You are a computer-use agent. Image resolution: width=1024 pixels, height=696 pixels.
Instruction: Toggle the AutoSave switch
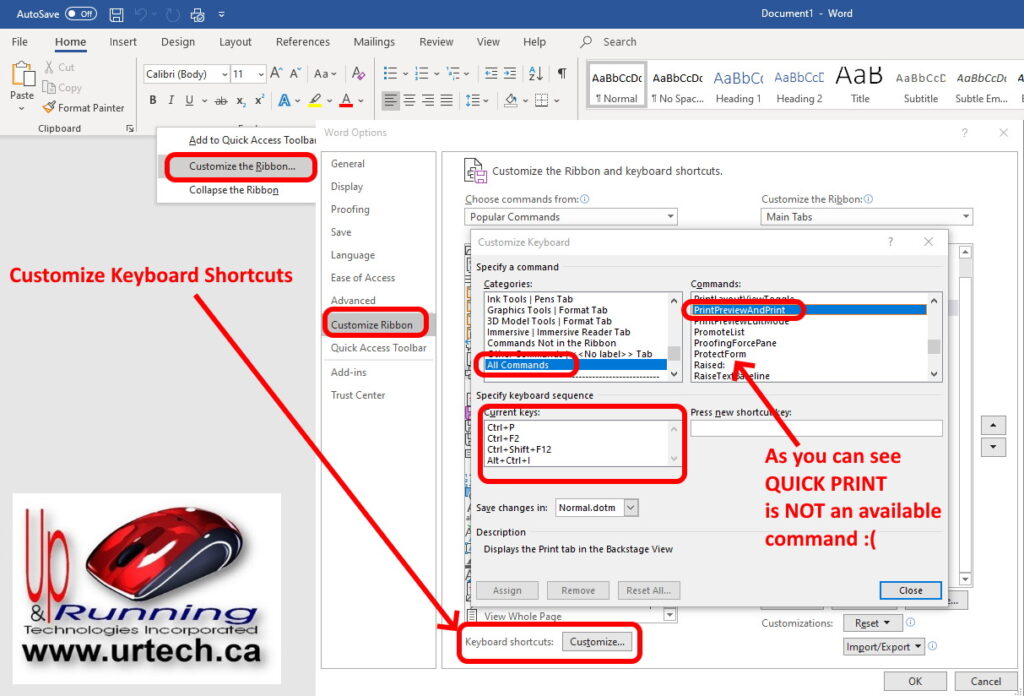click(x=80, y=14)
